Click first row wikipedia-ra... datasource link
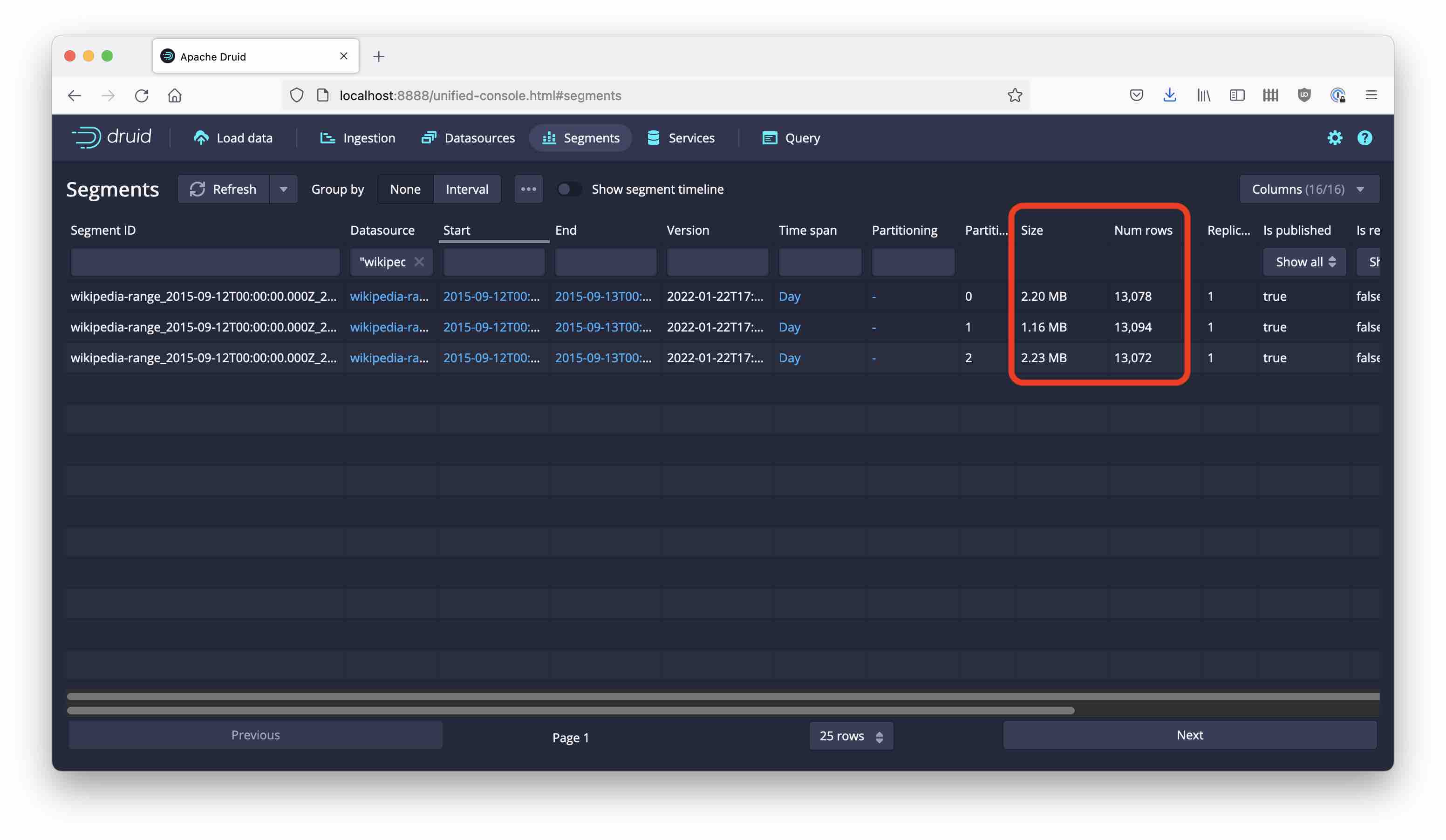This screenshot has height=840, width=1446. (x=389, y=296)
